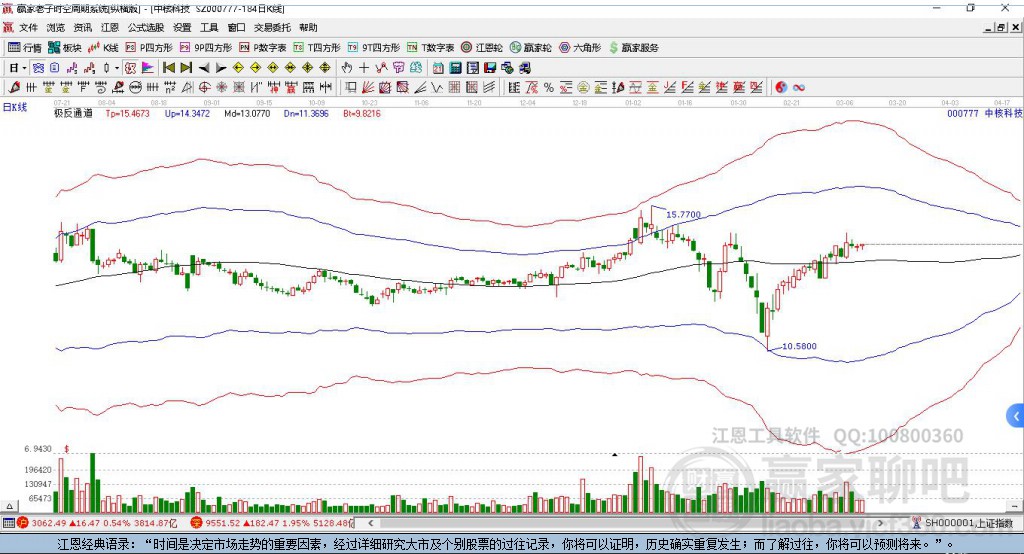Open the P四方形 tool

pyautogui.click(x=149, y=48)
